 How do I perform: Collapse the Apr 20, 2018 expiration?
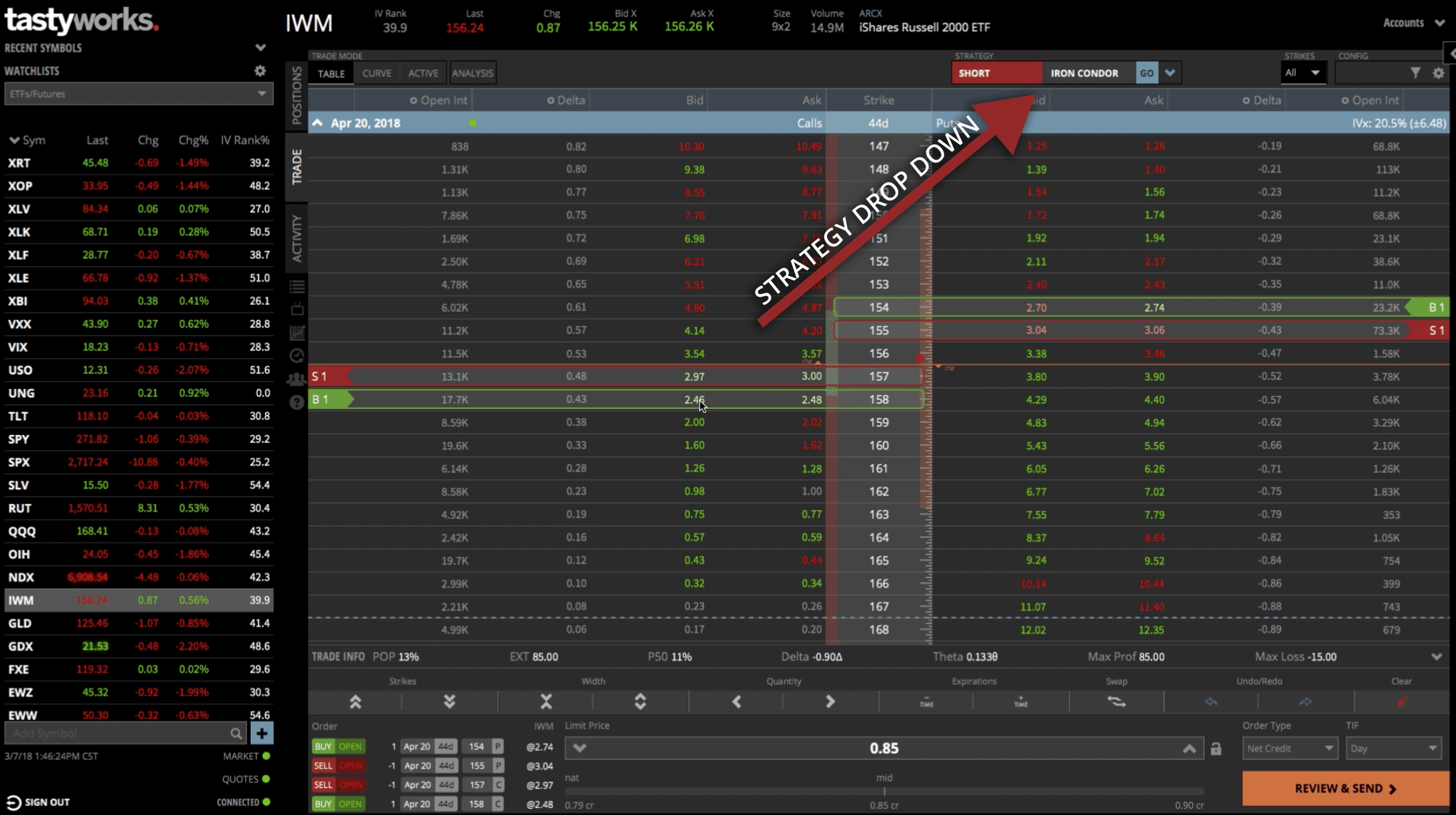pos(318,123)
